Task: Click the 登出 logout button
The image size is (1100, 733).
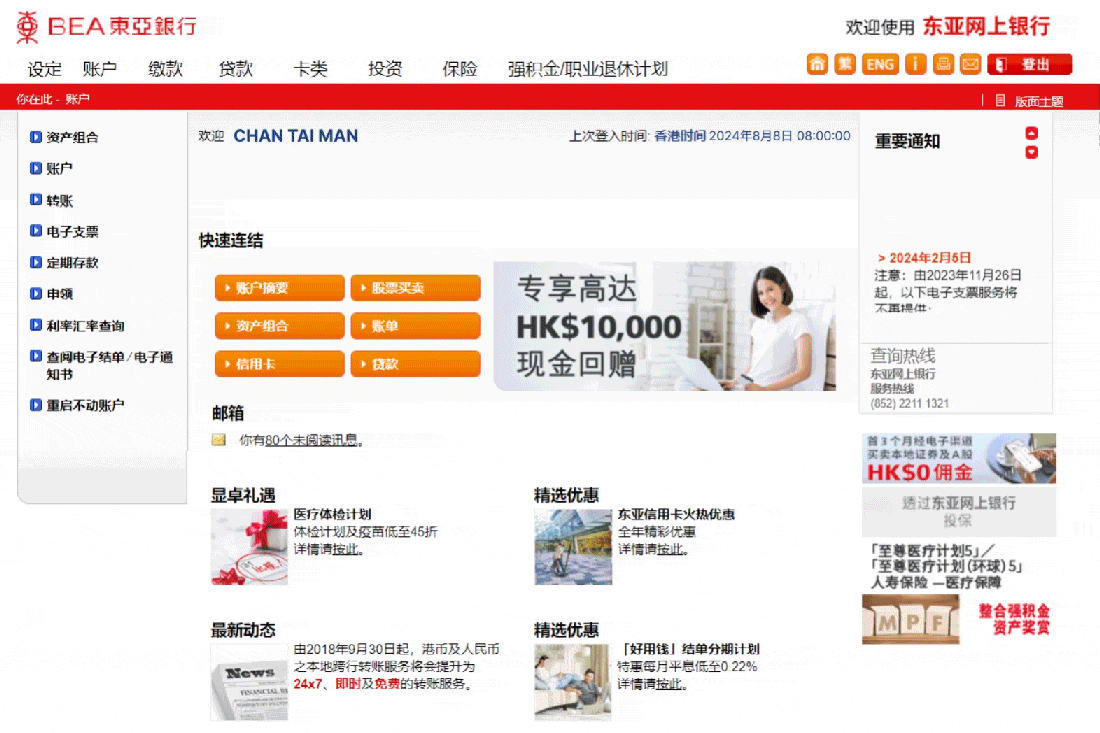Action: click(x=1030, y=65)
